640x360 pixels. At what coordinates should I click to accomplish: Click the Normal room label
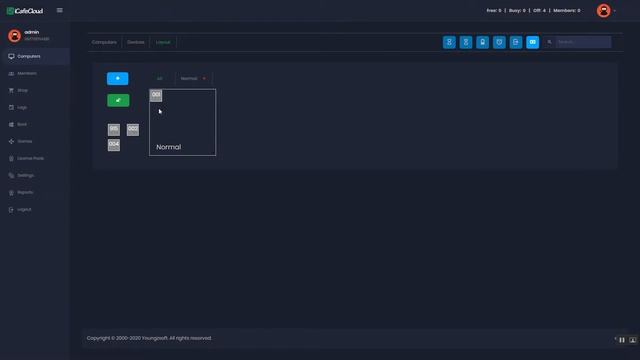tap(169, 147)
